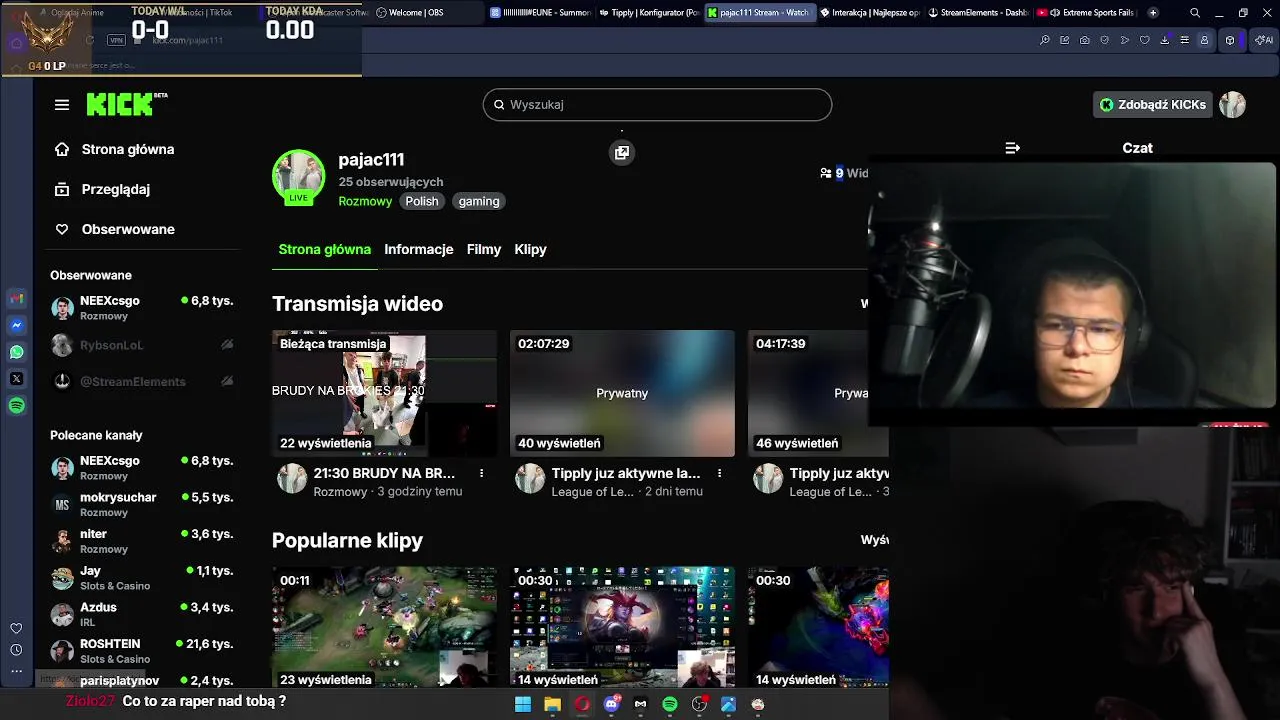
Task: Open ROSHTEIN recommended channel
Action: pyautogui.click(x=143, y=651)
